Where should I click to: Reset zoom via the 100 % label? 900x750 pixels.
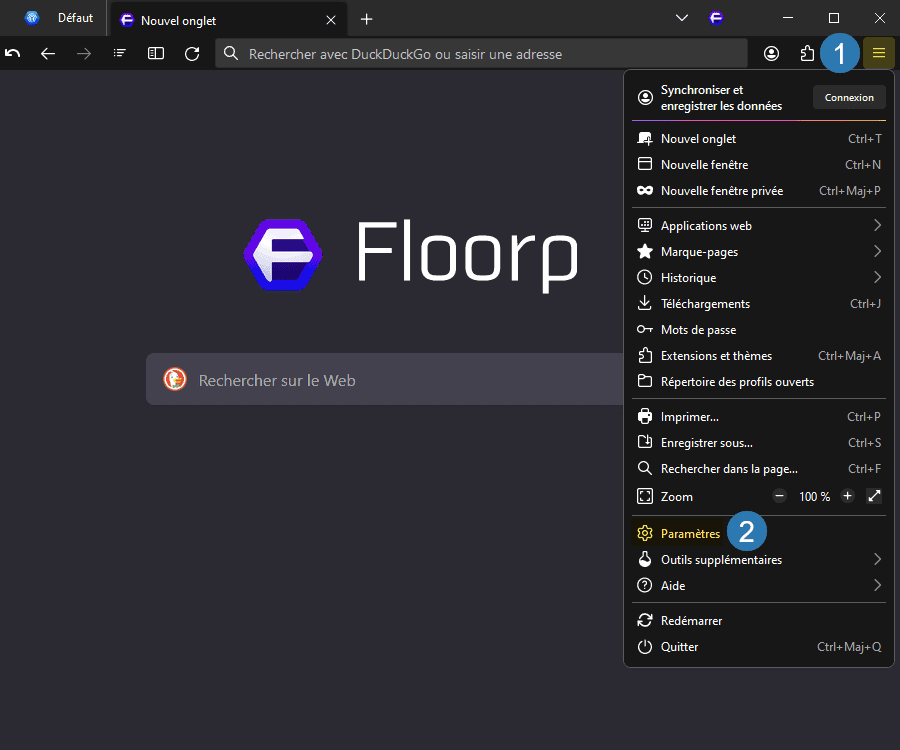tap(814, 496)
